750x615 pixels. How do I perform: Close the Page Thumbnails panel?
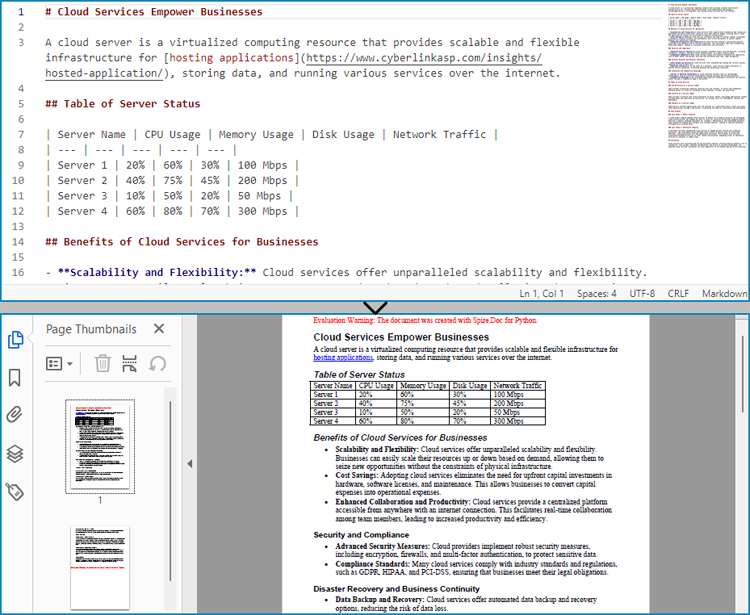159,329
